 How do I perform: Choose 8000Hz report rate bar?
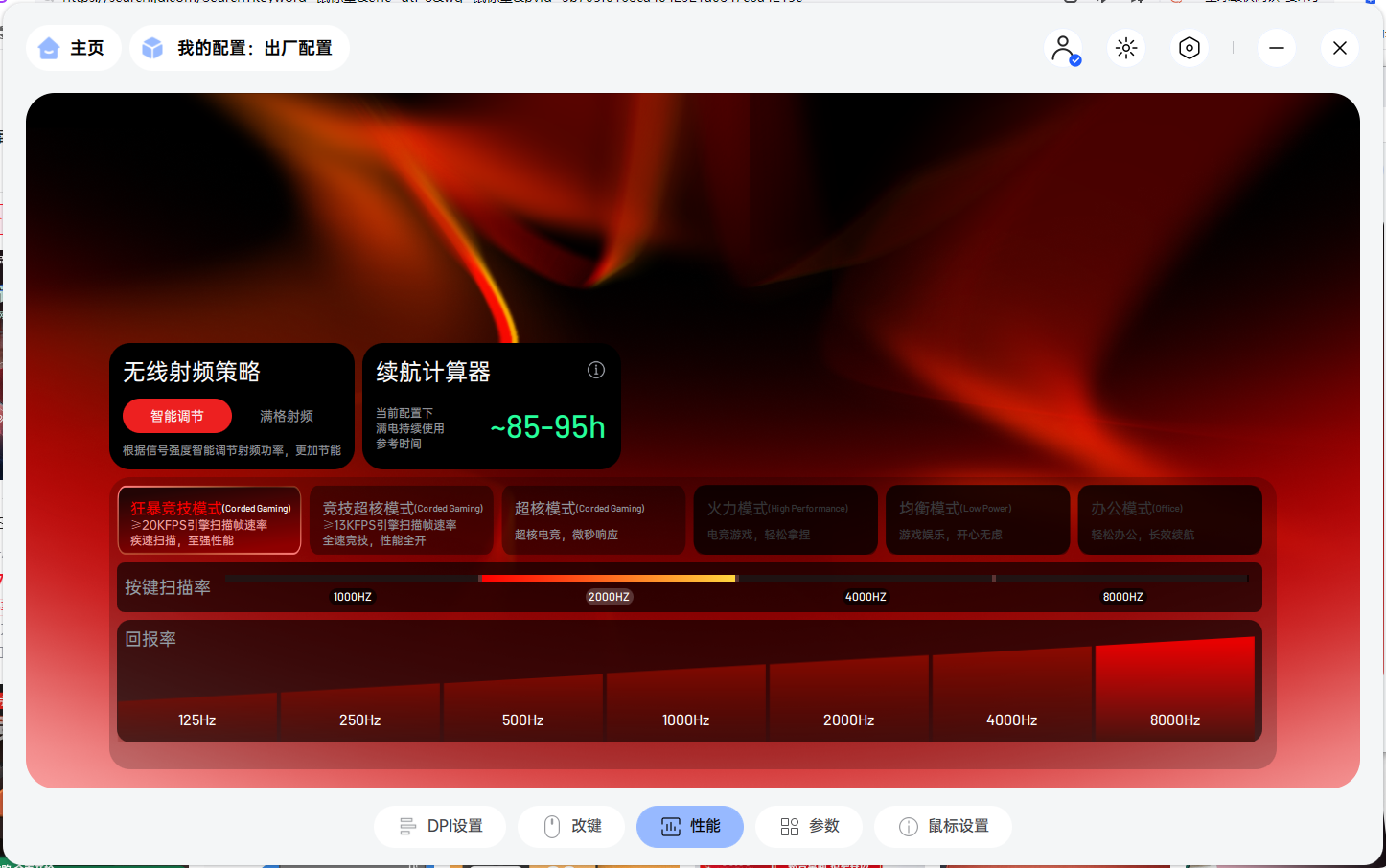[1175, 688]
